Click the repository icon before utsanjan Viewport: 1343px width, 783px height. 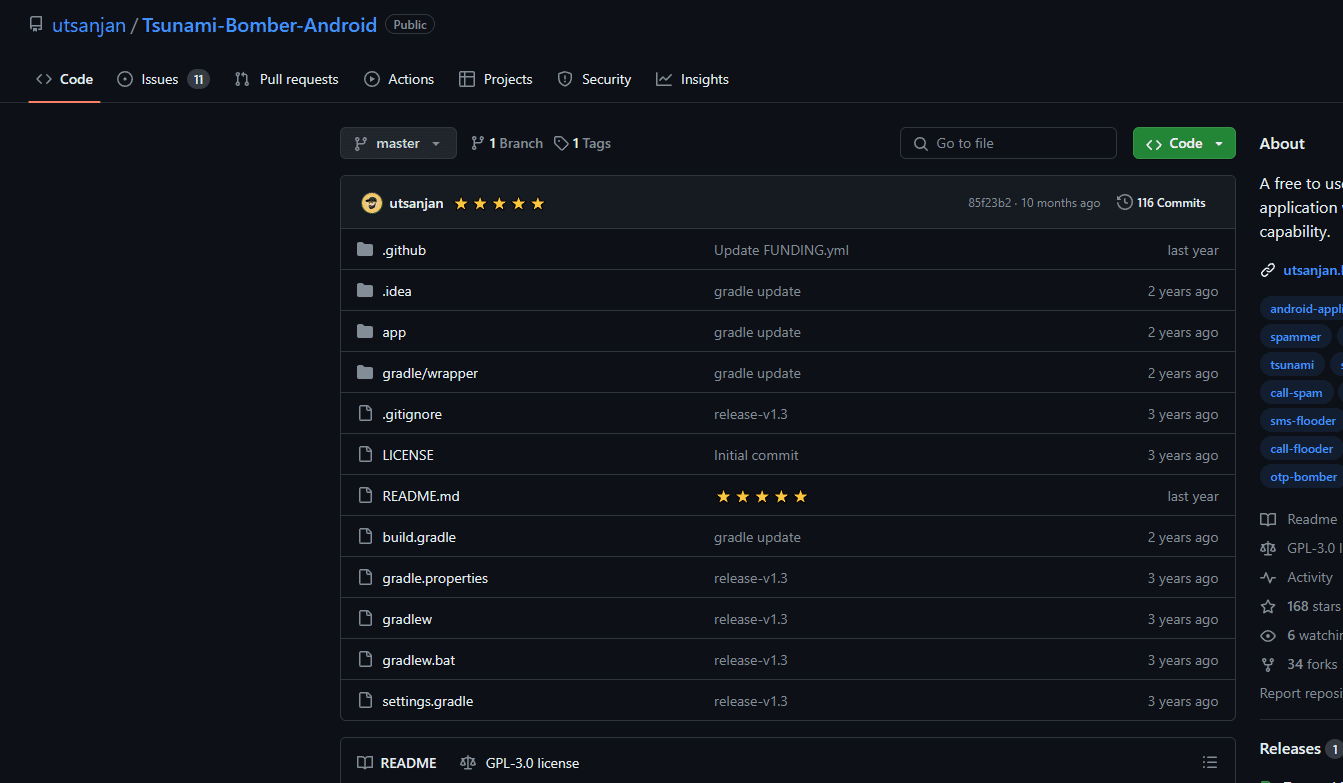[36, 25]
